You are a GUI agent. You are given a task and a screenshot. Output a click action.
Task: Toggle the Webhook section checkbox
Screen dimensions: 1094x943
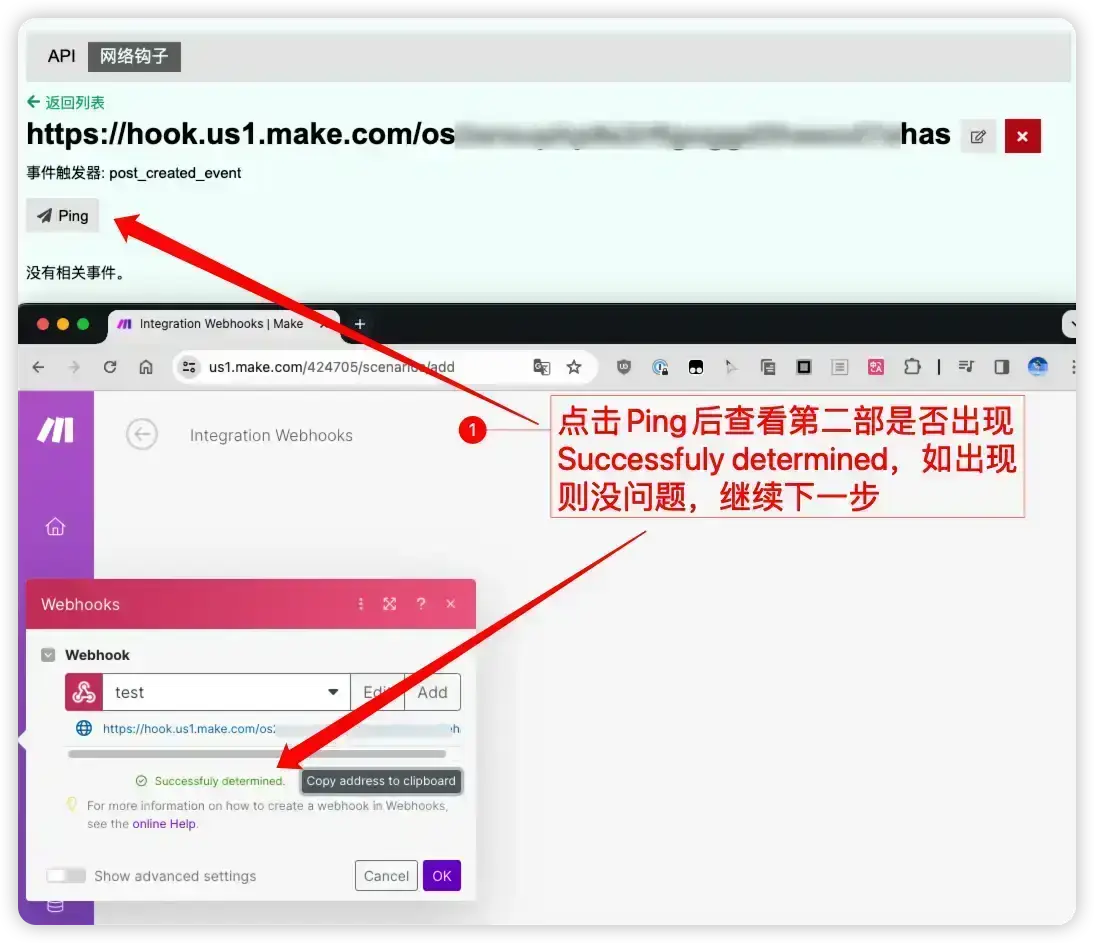point(48,655)
